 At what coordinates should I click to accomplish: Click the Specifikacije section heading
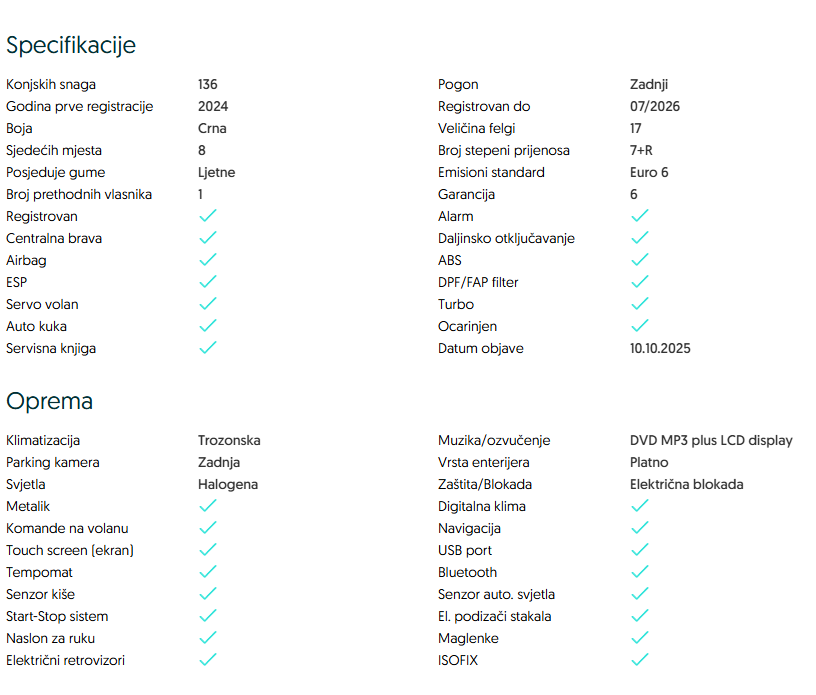pos(71,45)
